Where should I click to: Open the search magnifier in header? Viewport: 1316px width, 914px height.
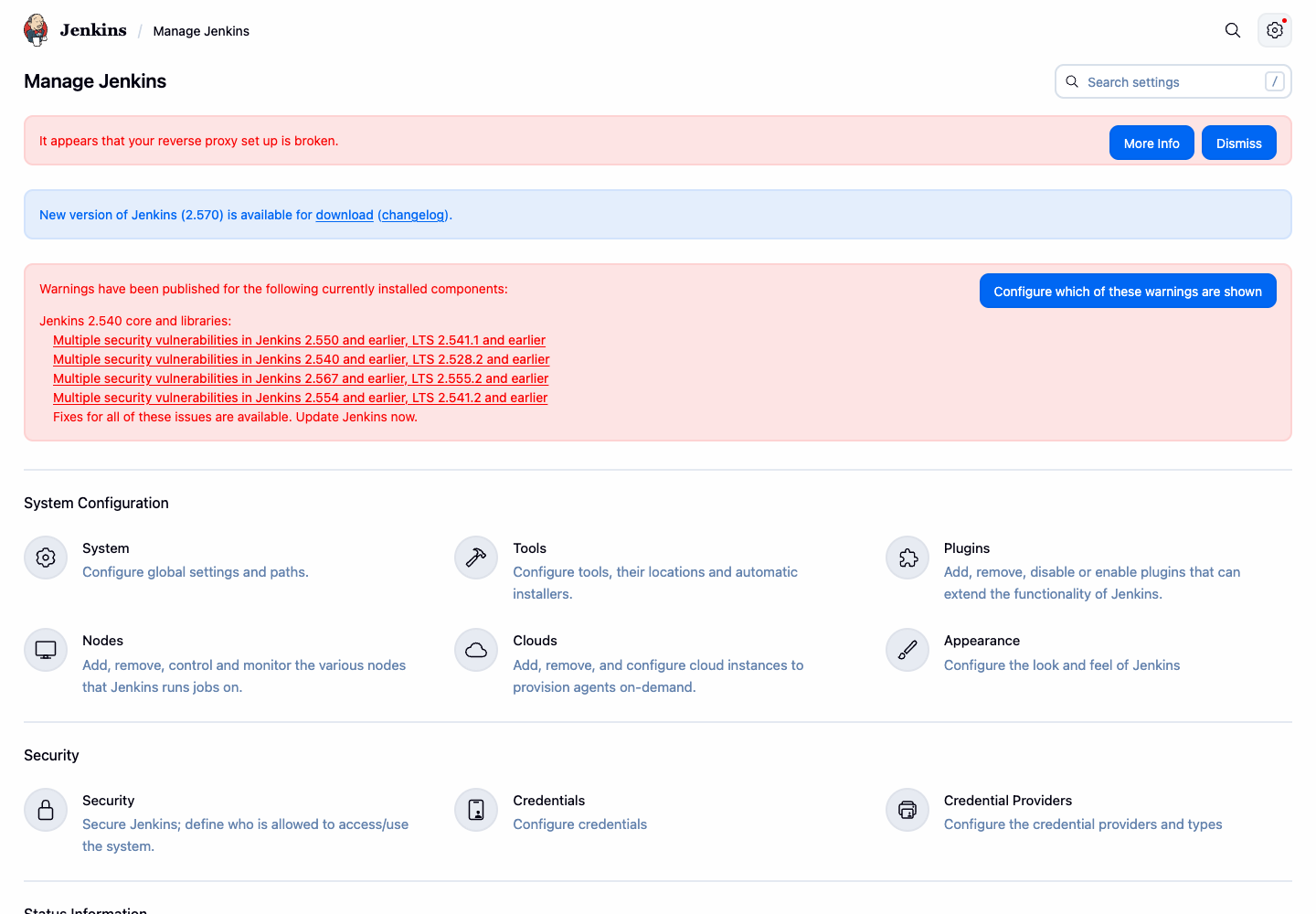1233,30
